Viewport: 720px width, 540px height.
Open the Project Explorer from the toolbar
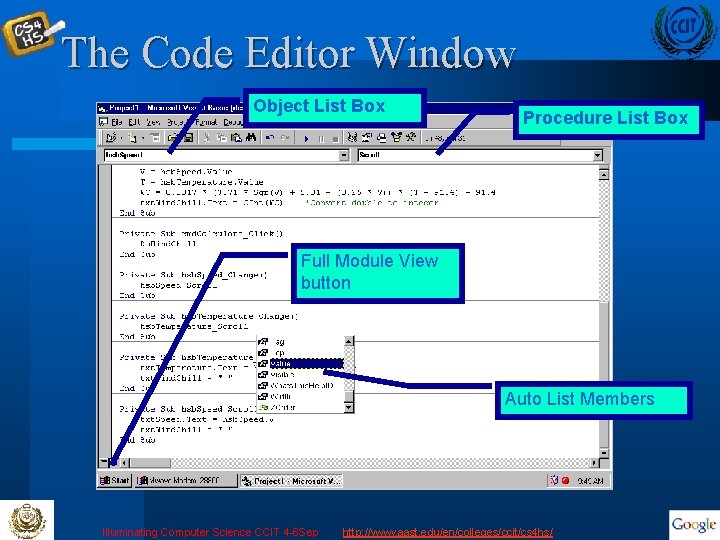pyautogui.click(x=353, y=137)
